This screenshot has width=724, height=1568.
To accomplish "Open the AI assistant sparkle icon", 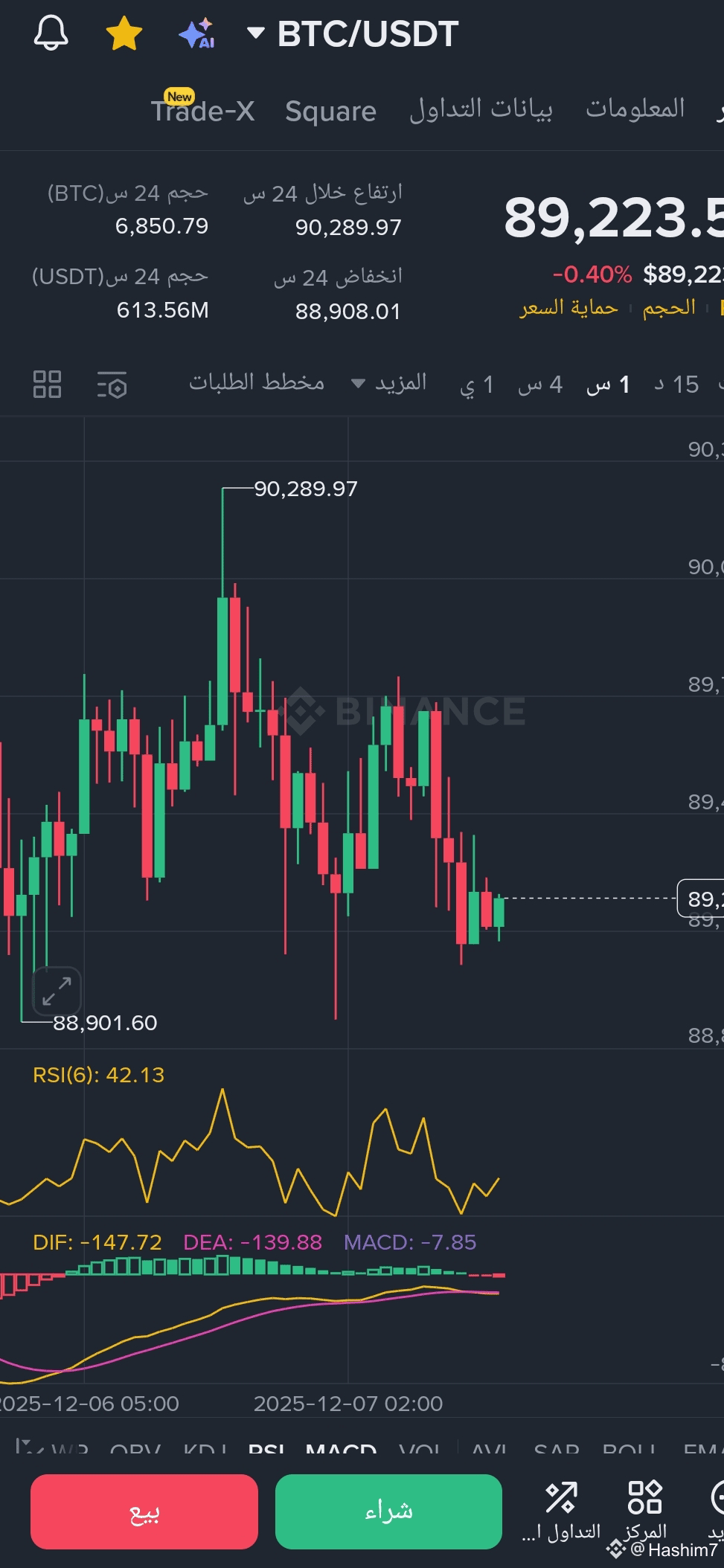I will click(196, 33).
